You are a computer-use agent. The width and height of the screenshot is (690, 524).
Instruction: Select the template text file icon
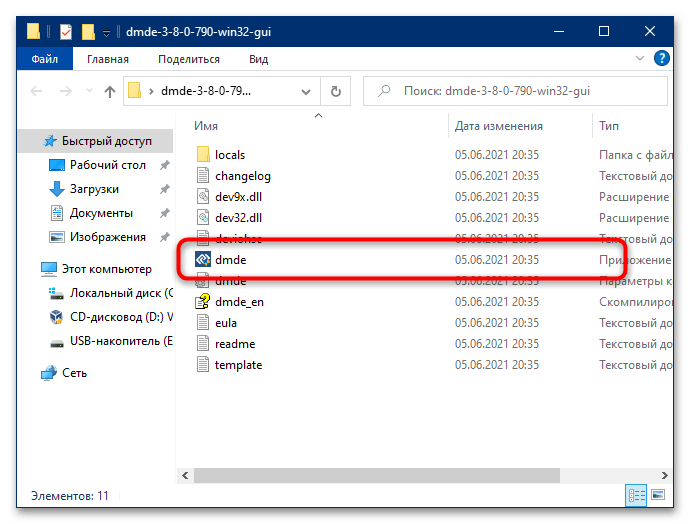point(203,365)
